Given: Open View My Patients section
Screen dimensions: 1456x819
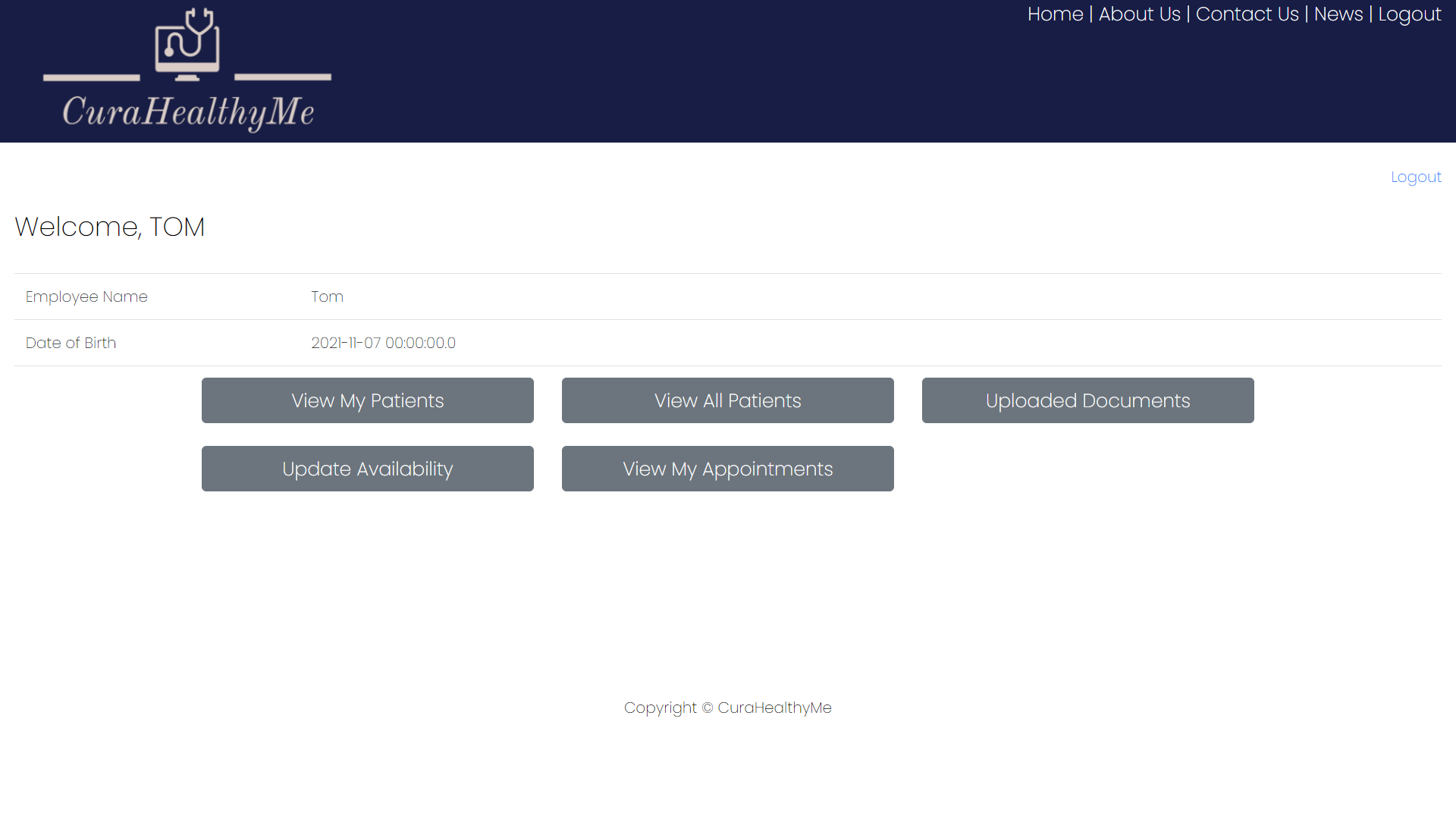Looking at the screenshot, I should (367, 400).
